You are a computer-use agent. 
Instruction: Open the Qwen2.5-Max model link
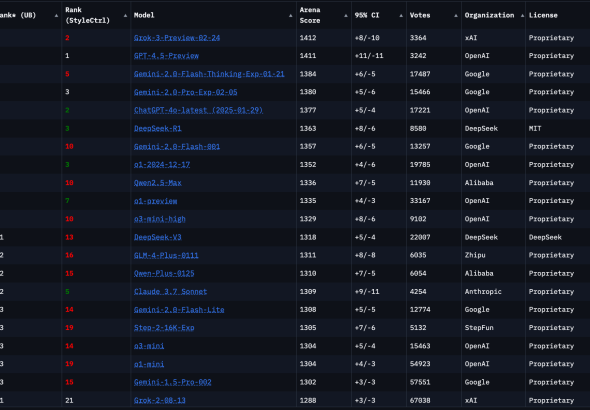click(158, 183)
